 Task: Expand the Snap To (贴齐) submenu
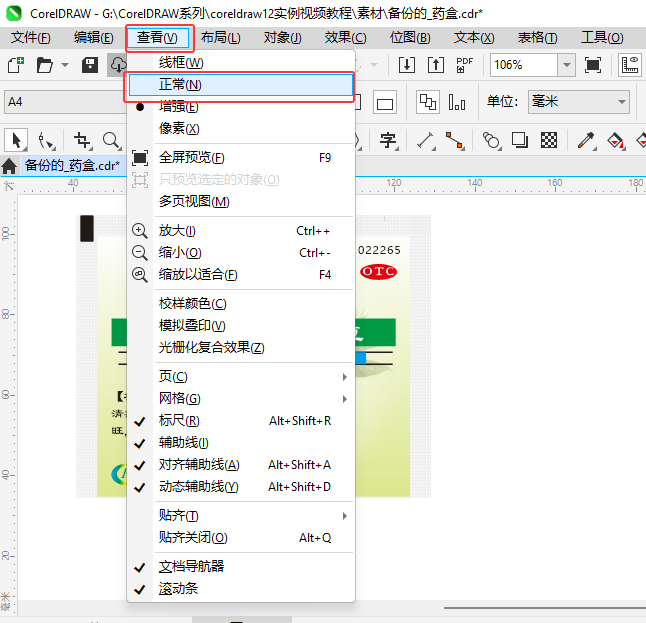[241, 515]
